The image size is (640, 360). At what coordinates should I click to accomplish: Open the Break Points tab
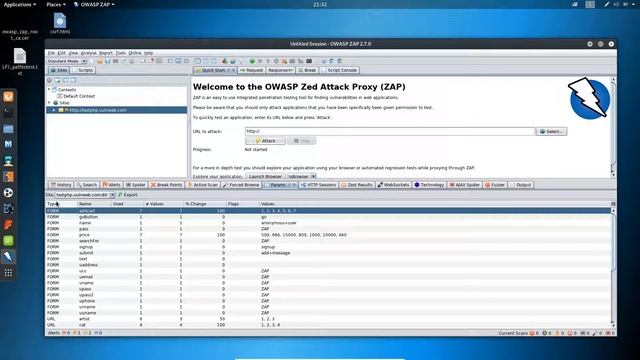167,185
